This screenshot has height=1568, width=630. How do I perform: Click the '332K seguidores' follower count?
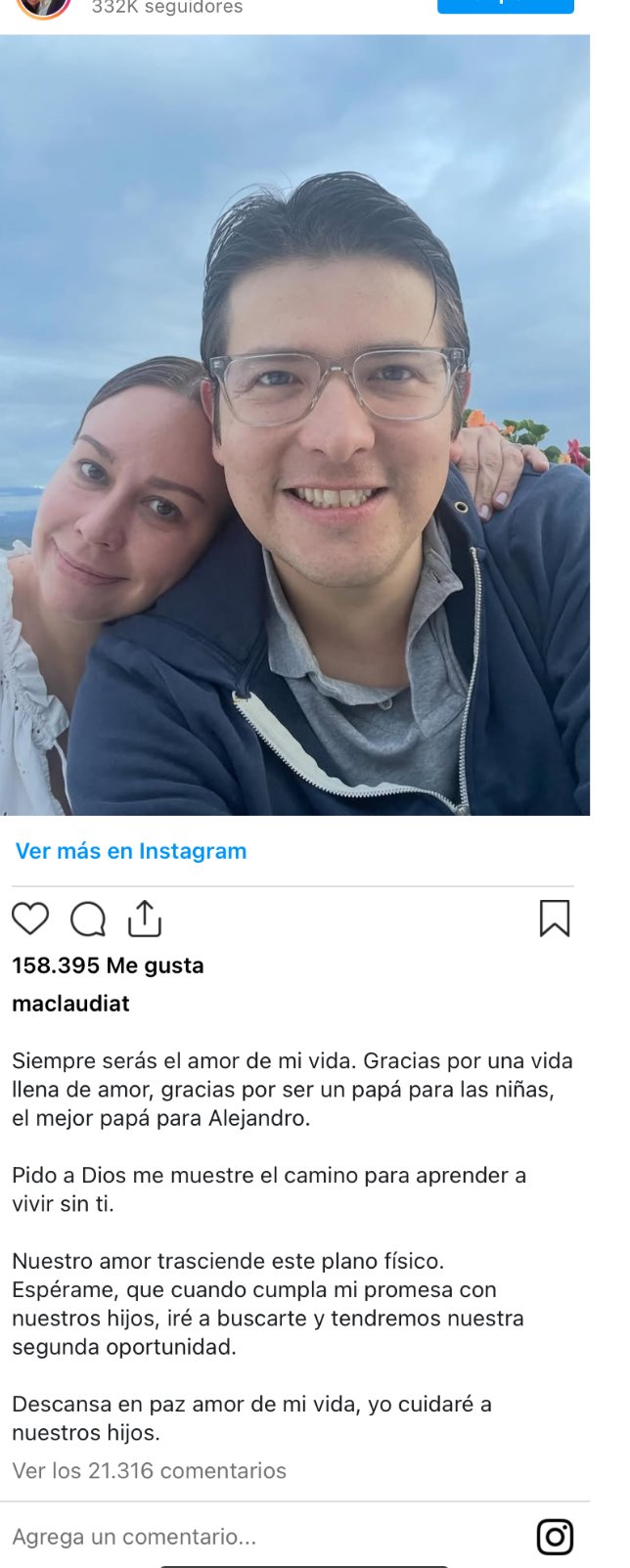167,7
